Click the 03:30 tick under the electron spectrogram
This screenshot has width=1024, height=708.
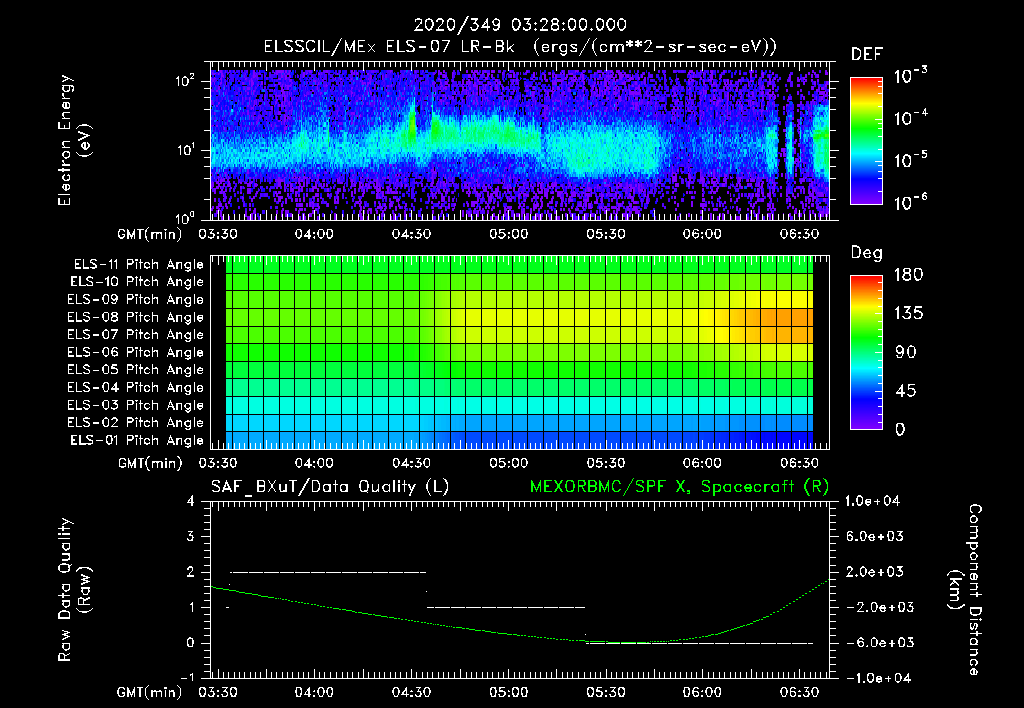pyautogui.click(x=217, y=234)
